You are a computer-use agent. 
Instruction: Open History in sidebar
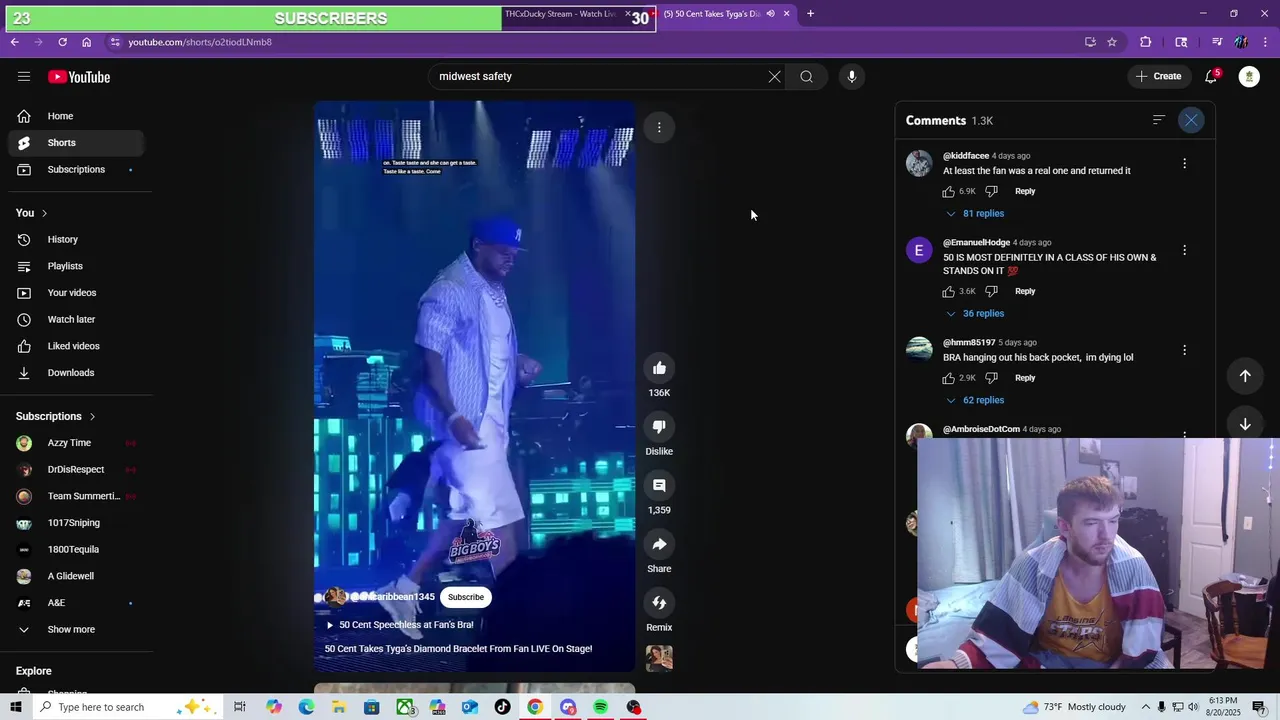(76, 240)
